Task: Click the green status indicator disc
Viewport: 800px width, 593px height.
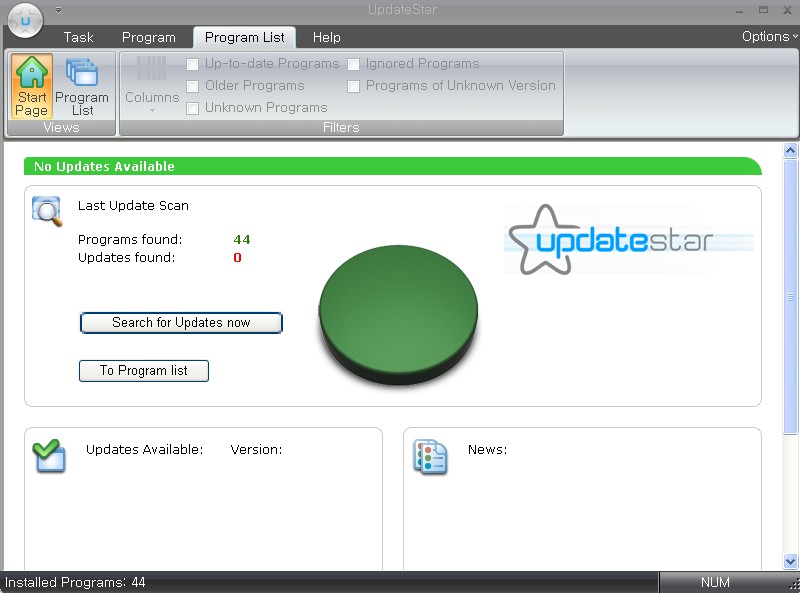Action: tap(398, 314)
